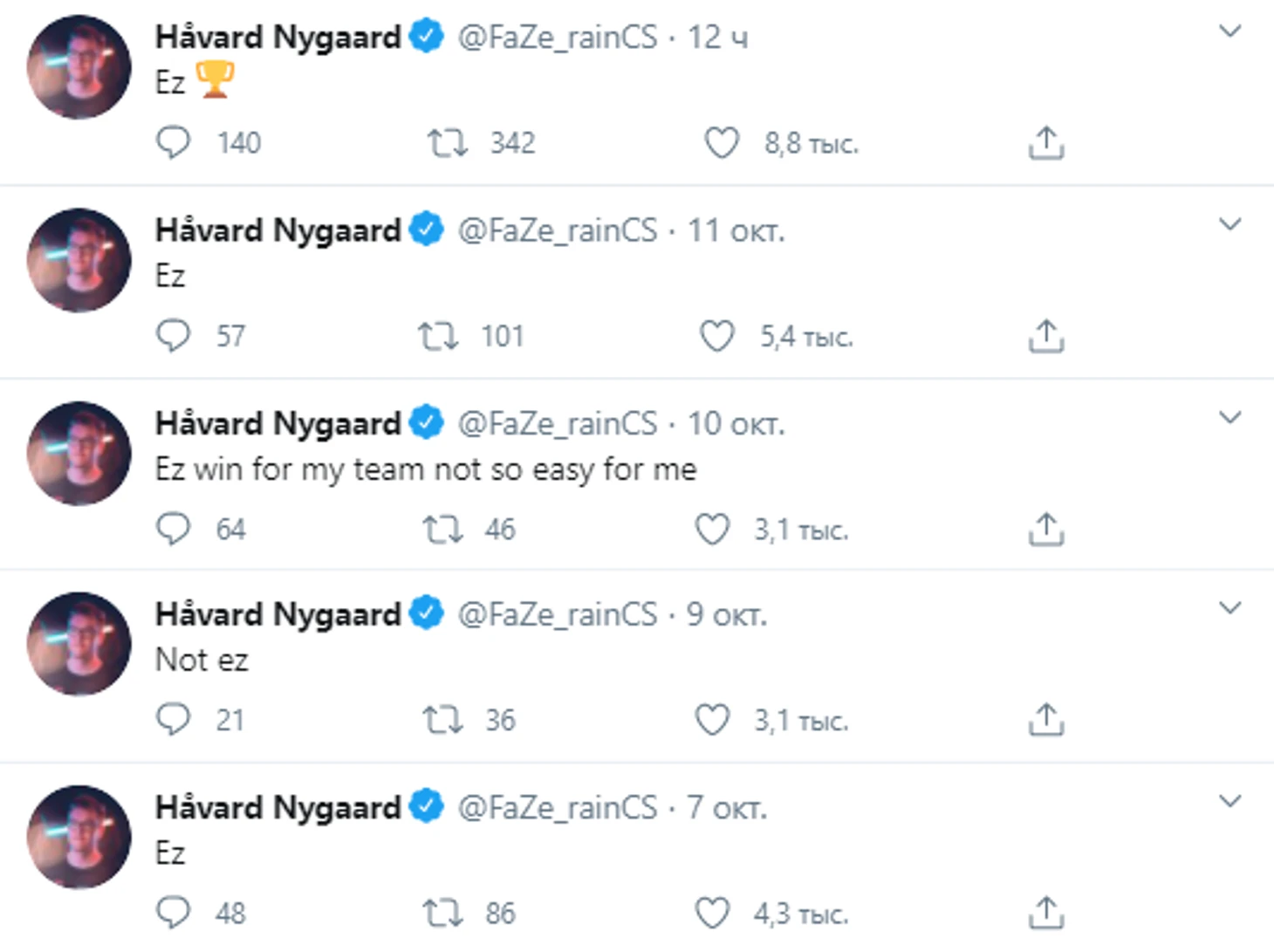
Task: Open the @FaZe_rainCS handle on the 9 окт. tweet
Action: (557, 614)
